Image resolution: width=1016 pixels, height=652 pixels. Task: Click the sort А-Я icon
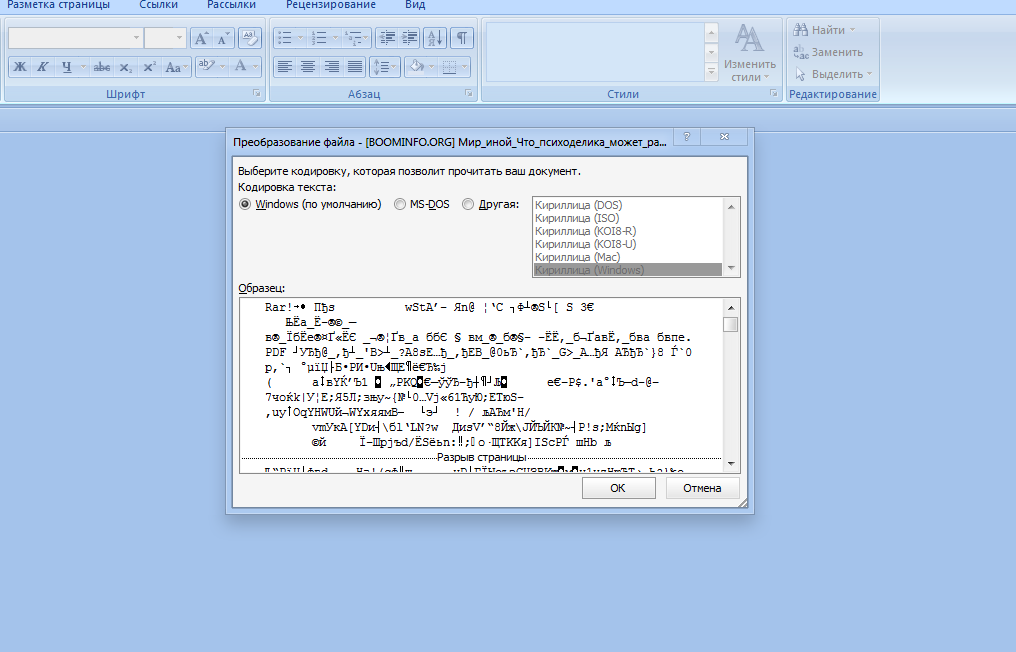point(435,38)
